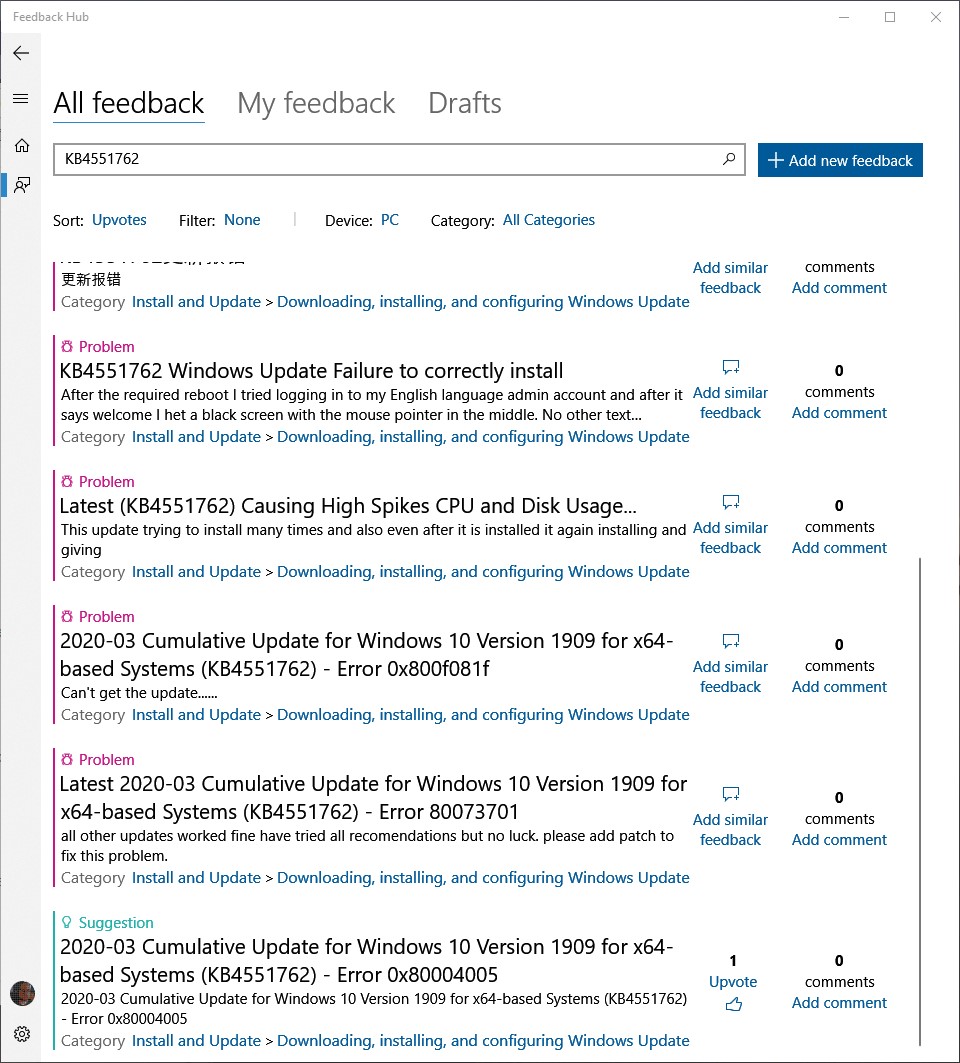
Task: Click the KB4551762 search field
Action: 385,159
